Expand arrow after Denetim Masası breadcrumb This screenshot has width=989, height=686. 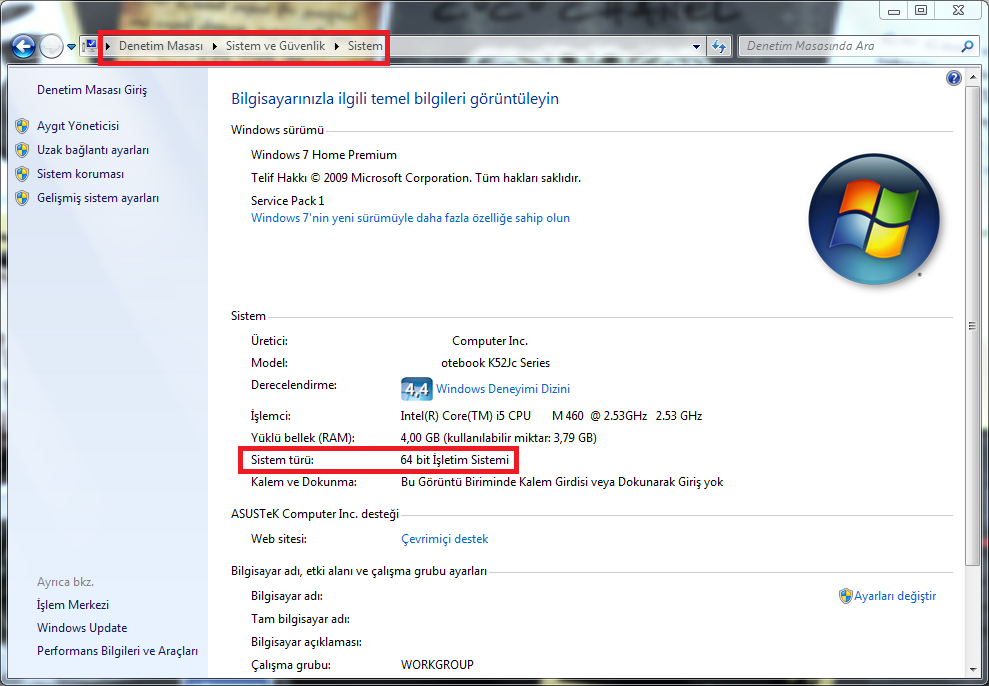coord(215,46)
